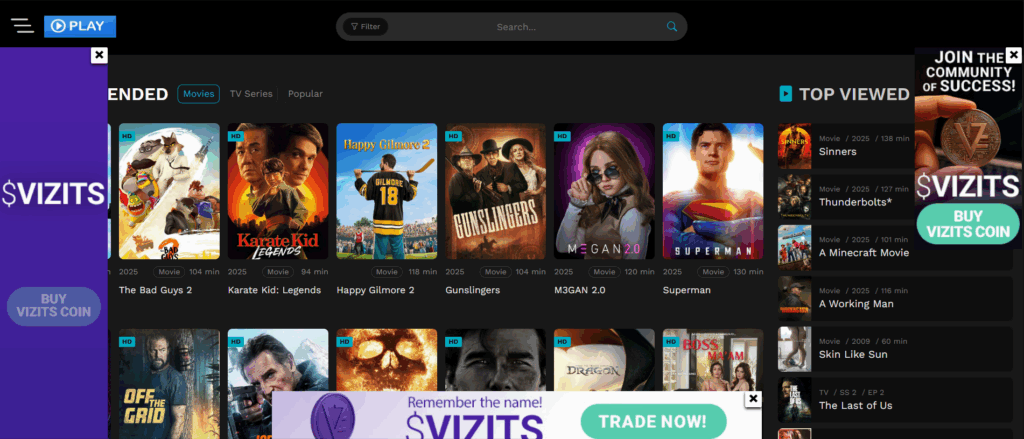
Task: Open the Happy Gilmore 2 poster
Action: (386, 191)
